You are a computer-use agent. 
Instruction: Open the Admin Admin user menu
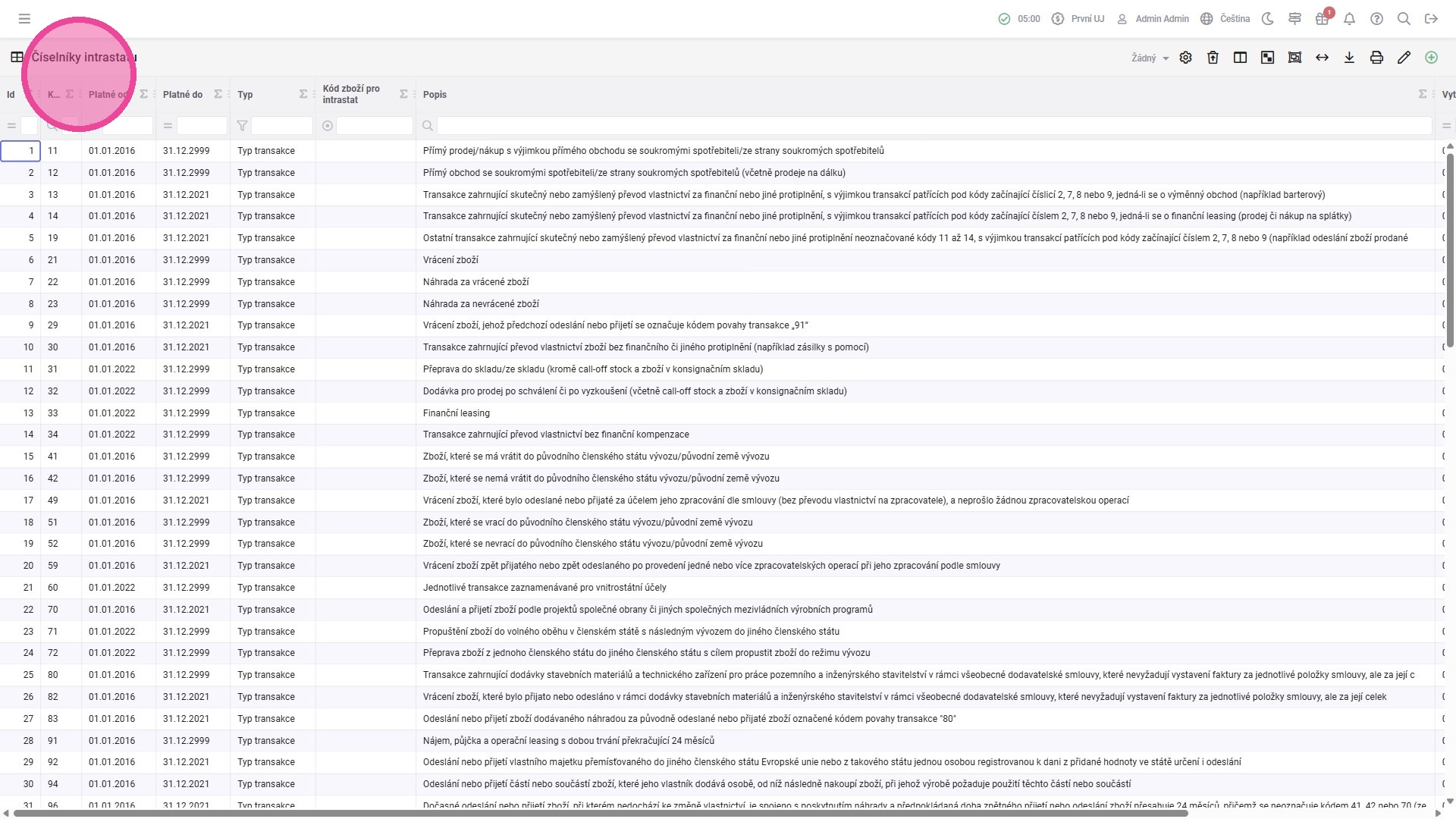(1153, 19)
